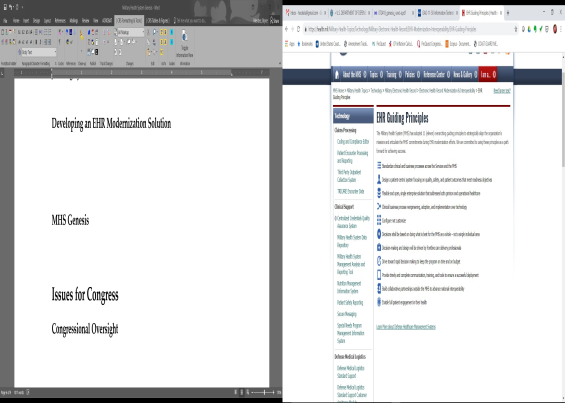Open Patient Safety Reporting sidebar link

[x=350, y=303]
